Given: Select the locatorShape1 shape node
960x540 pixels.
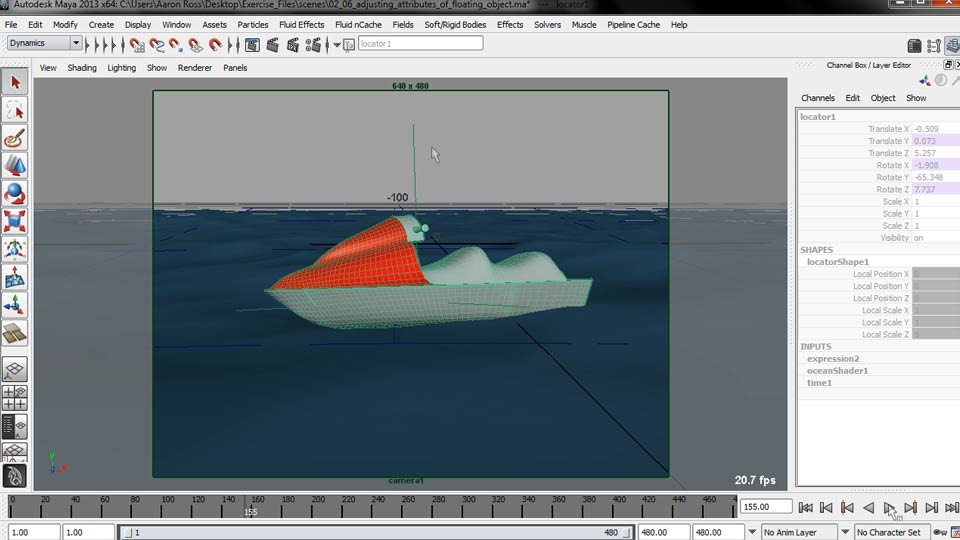Looking at the screenshot, I should coord(838,261).
